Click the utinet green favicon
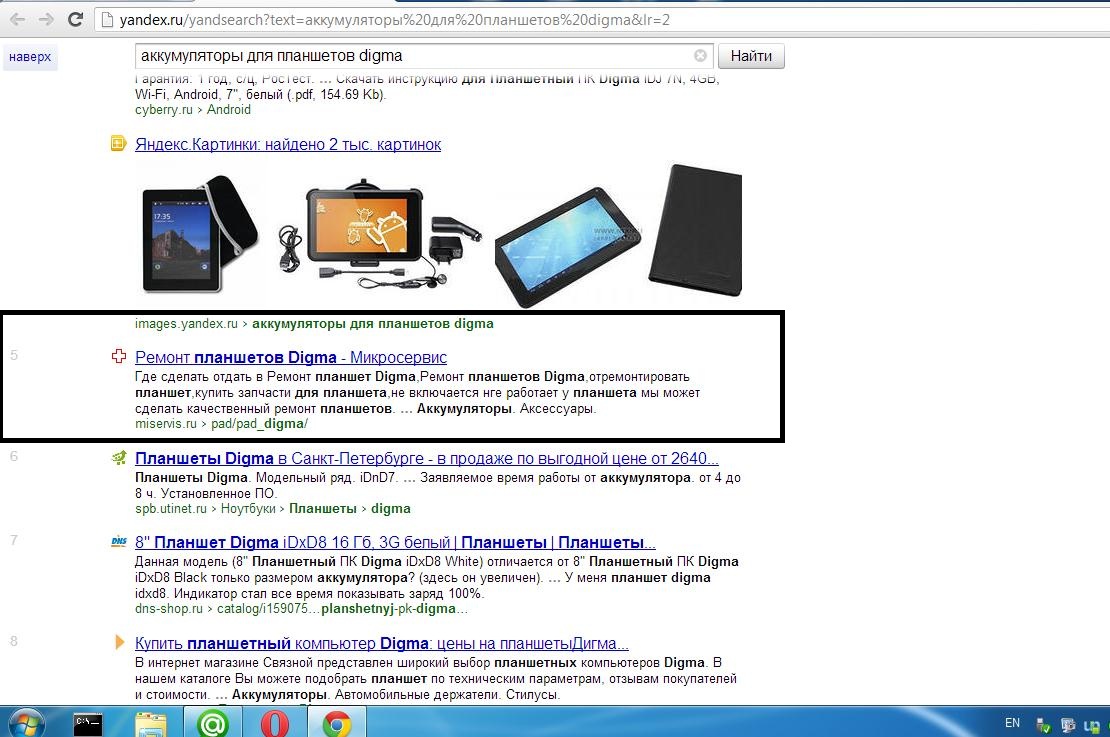 pos(119,458)
